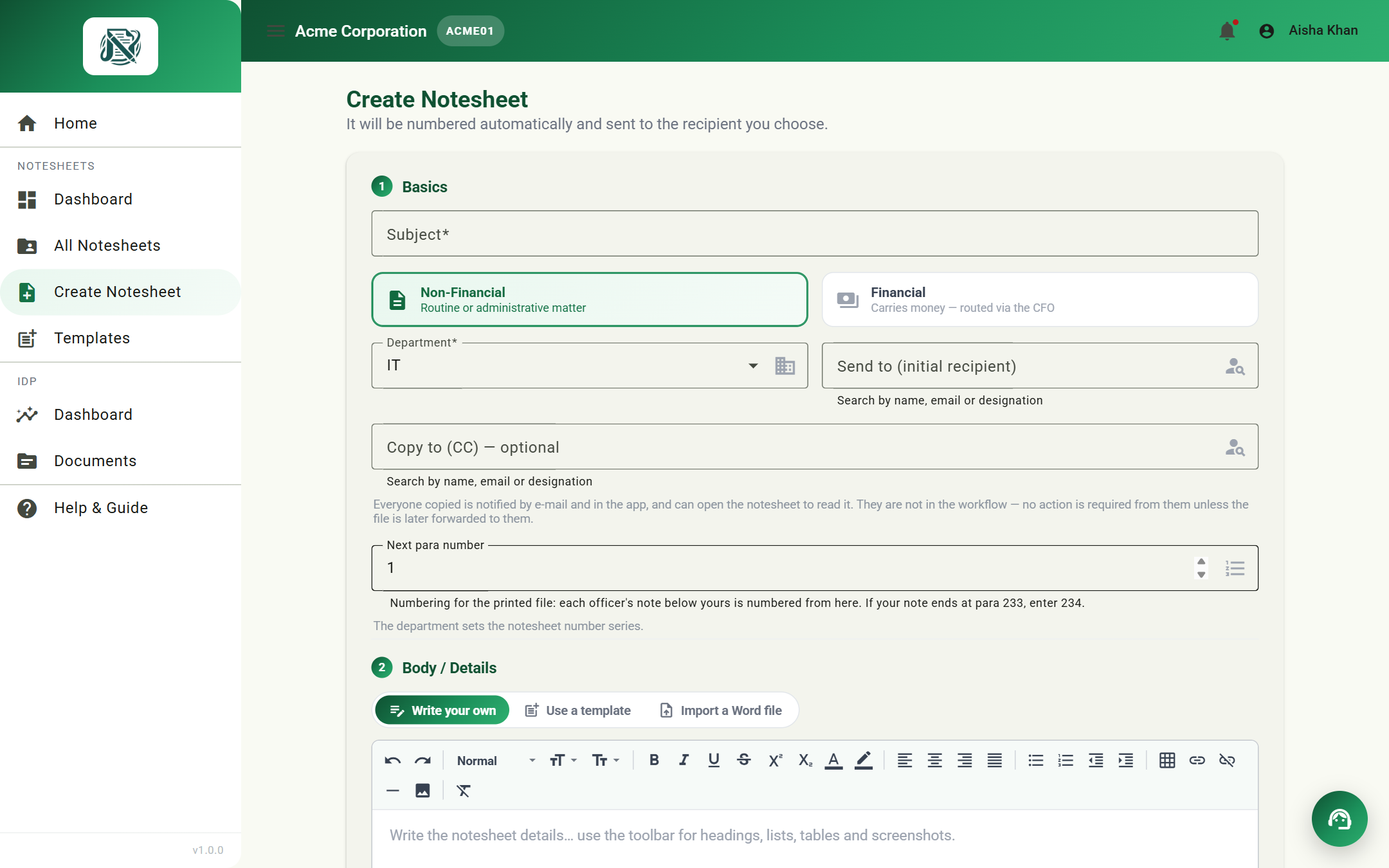Open the hamburger menu beside Acme Corporation

pyautogui.click(x=276, y=31)
